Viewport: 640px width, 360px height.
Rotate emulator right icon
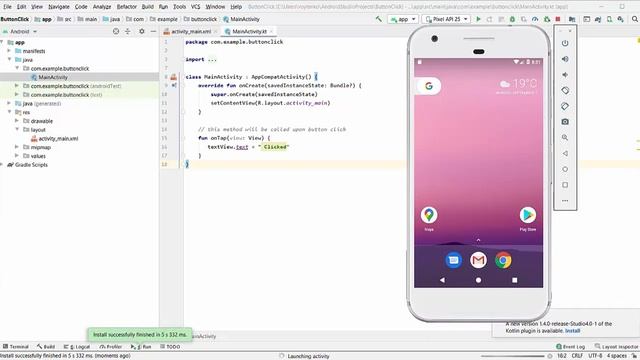pyautogui.click(x=565, y=106)
